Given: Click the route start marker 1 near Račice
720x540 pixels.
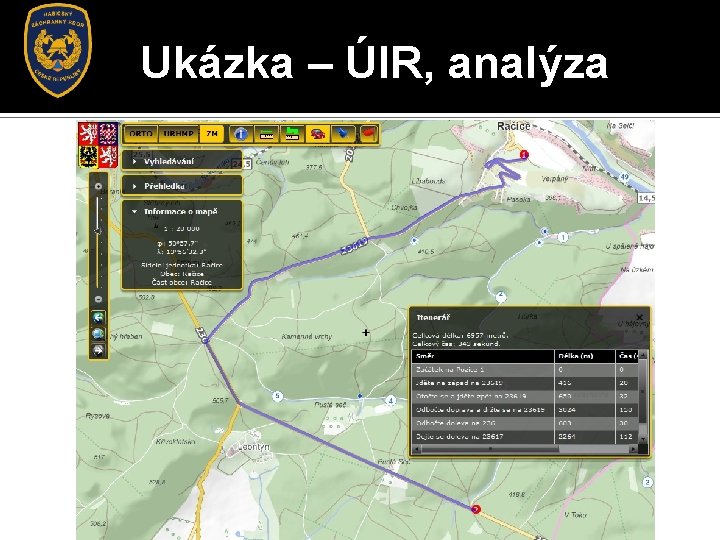Looking at the screenshot, I should (524, 155).
